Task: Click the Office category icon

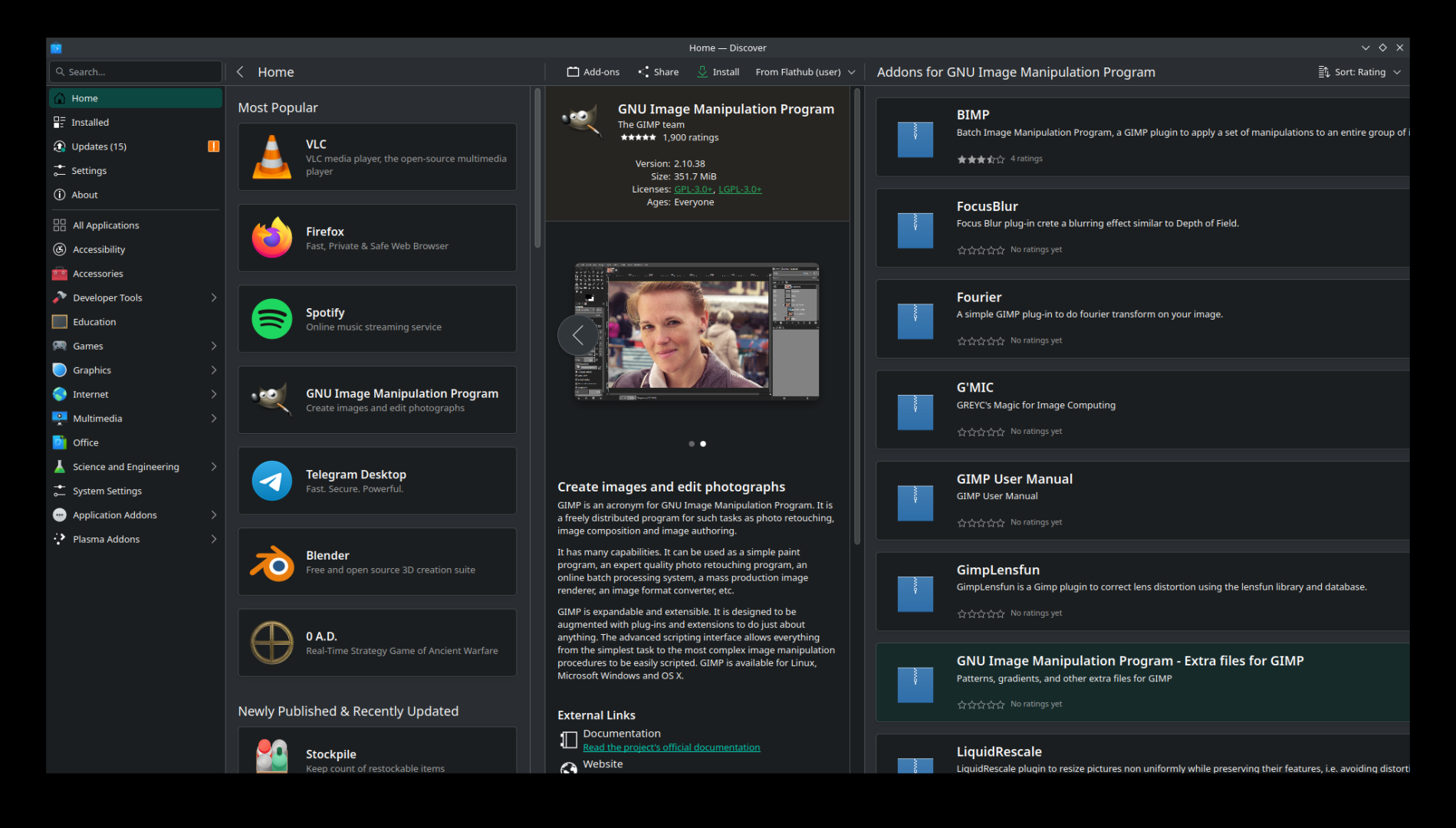Action: click(60, 442)
